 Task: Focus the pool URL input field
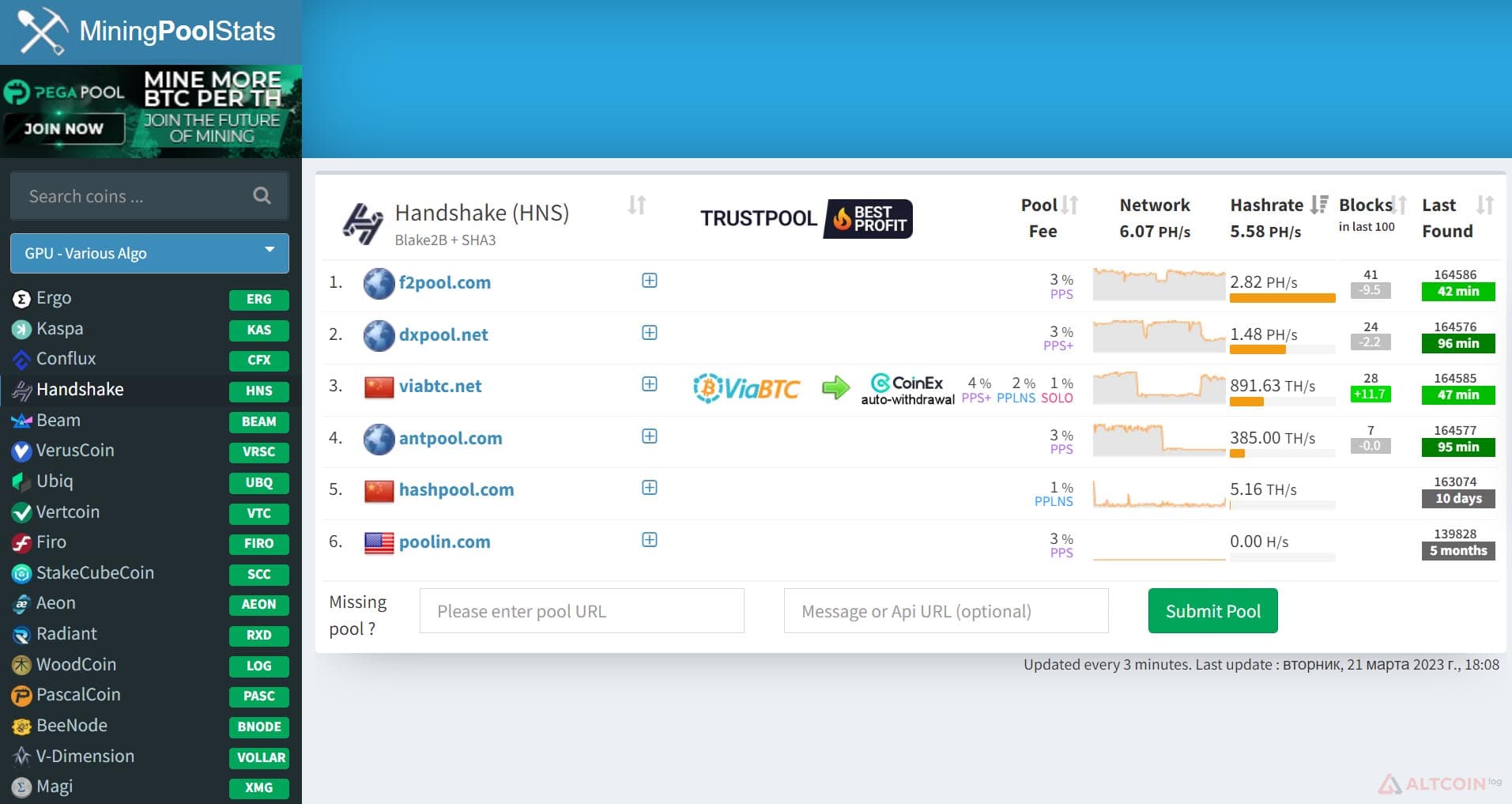coord(582,610)
